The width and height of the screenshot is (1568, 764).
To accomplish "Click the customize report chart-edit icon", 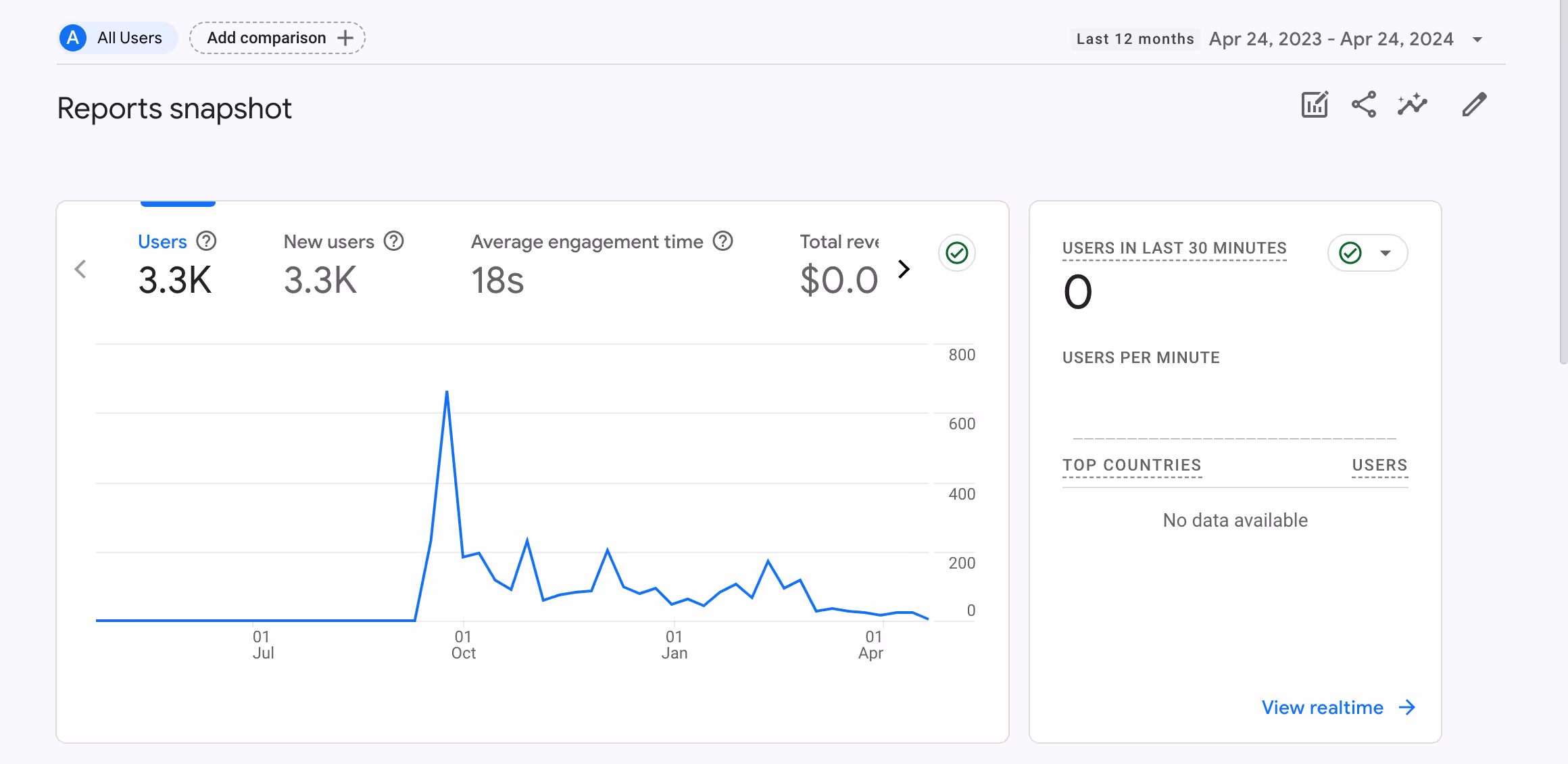I will (x=1315, y=105).
